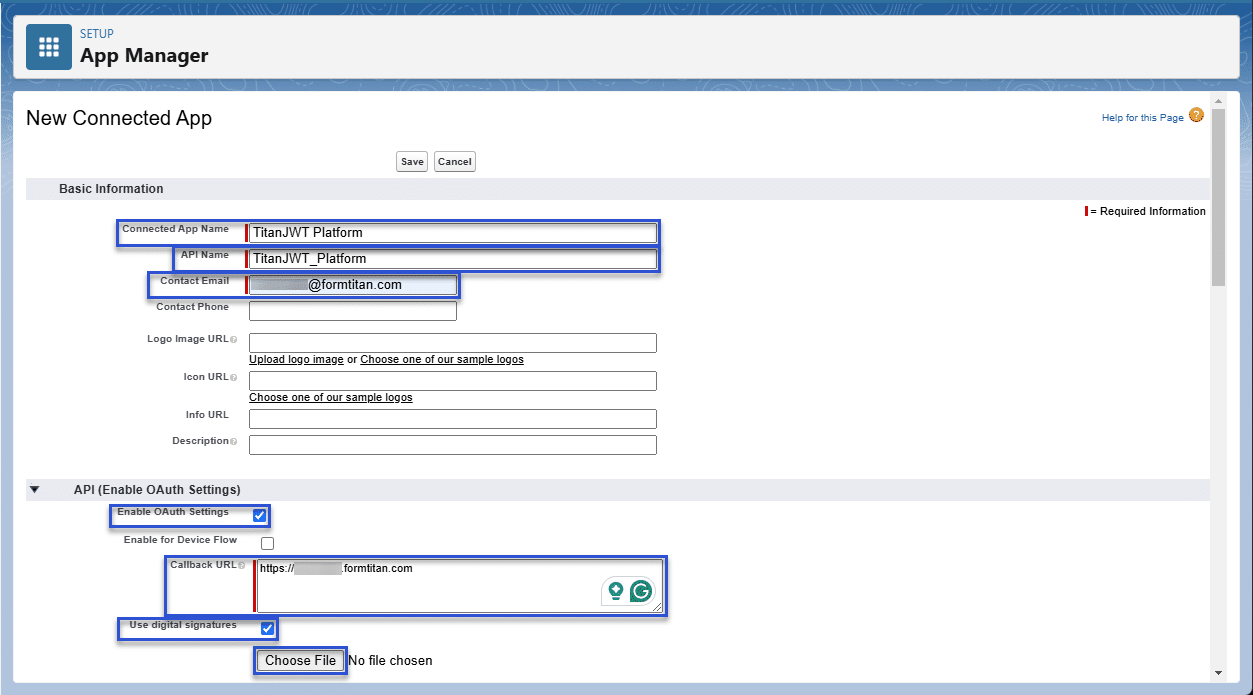Collapse the API (Enable OAuth Settings) section

(36, 489)
